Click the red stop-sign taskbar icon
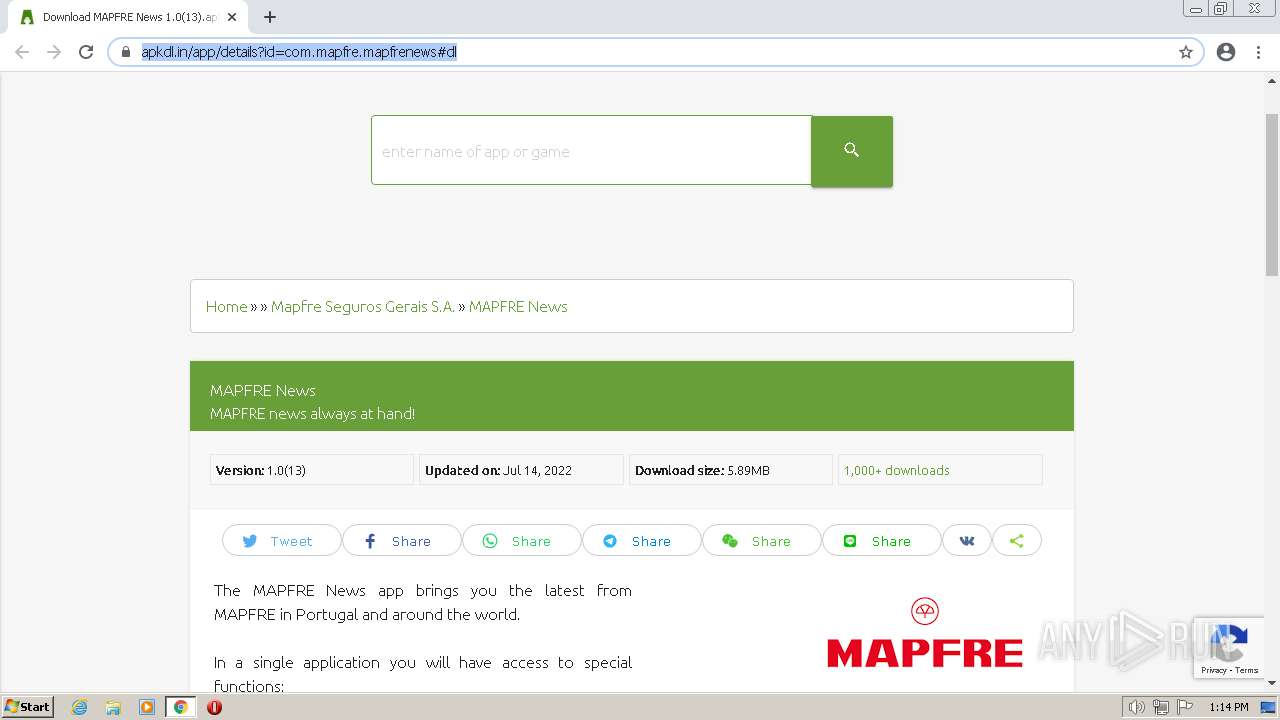This screenshot has width=1280, height=720. point(214,707)
